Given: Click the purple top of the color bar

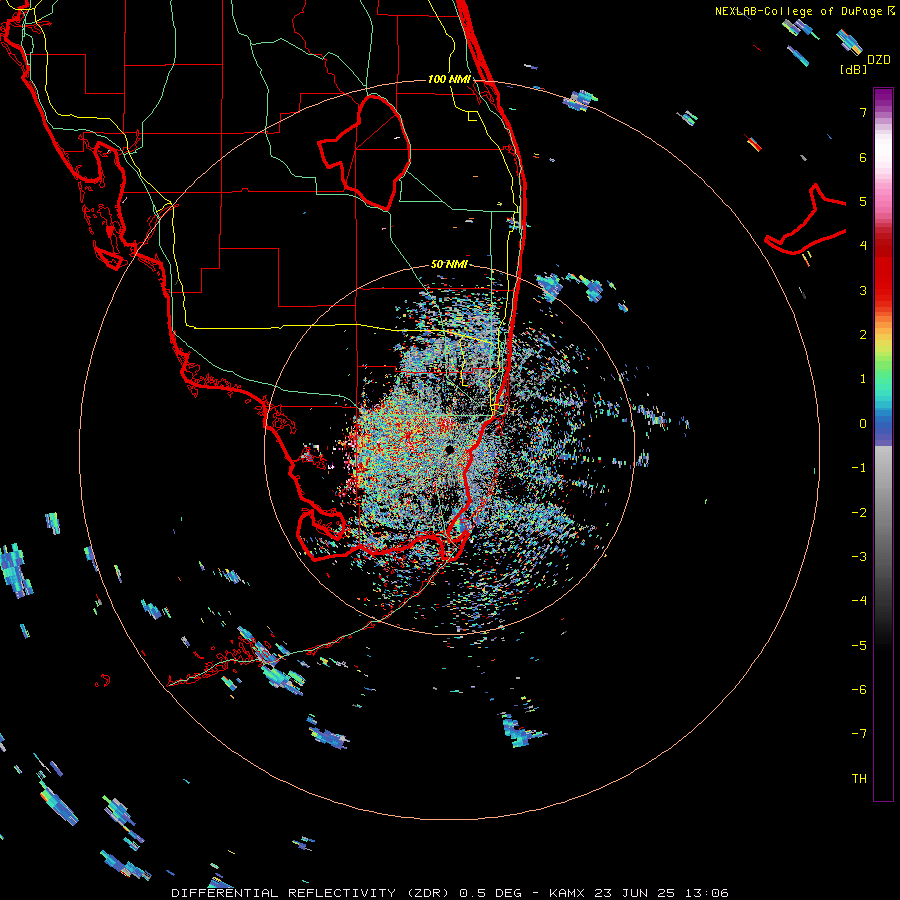Looking at the screenshot, I should (x=883, y=98).
